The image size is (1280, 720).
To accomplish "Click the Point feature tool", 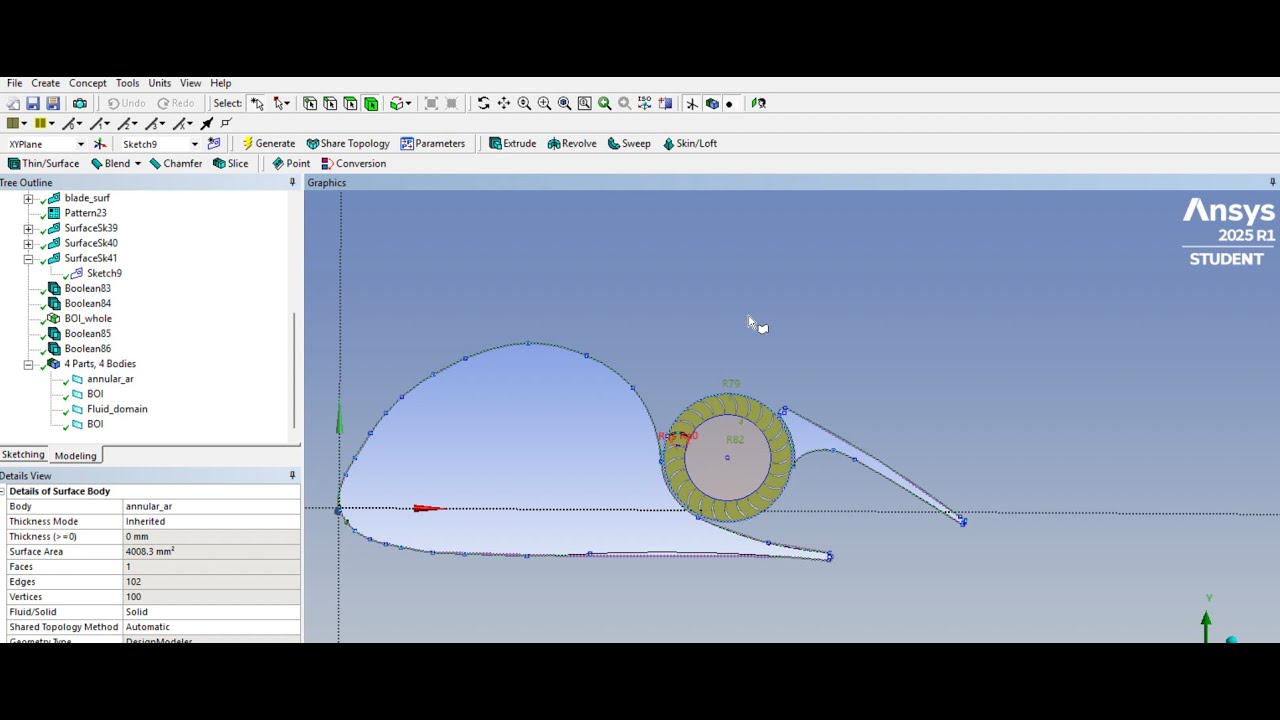I will (x=291, y=163).
